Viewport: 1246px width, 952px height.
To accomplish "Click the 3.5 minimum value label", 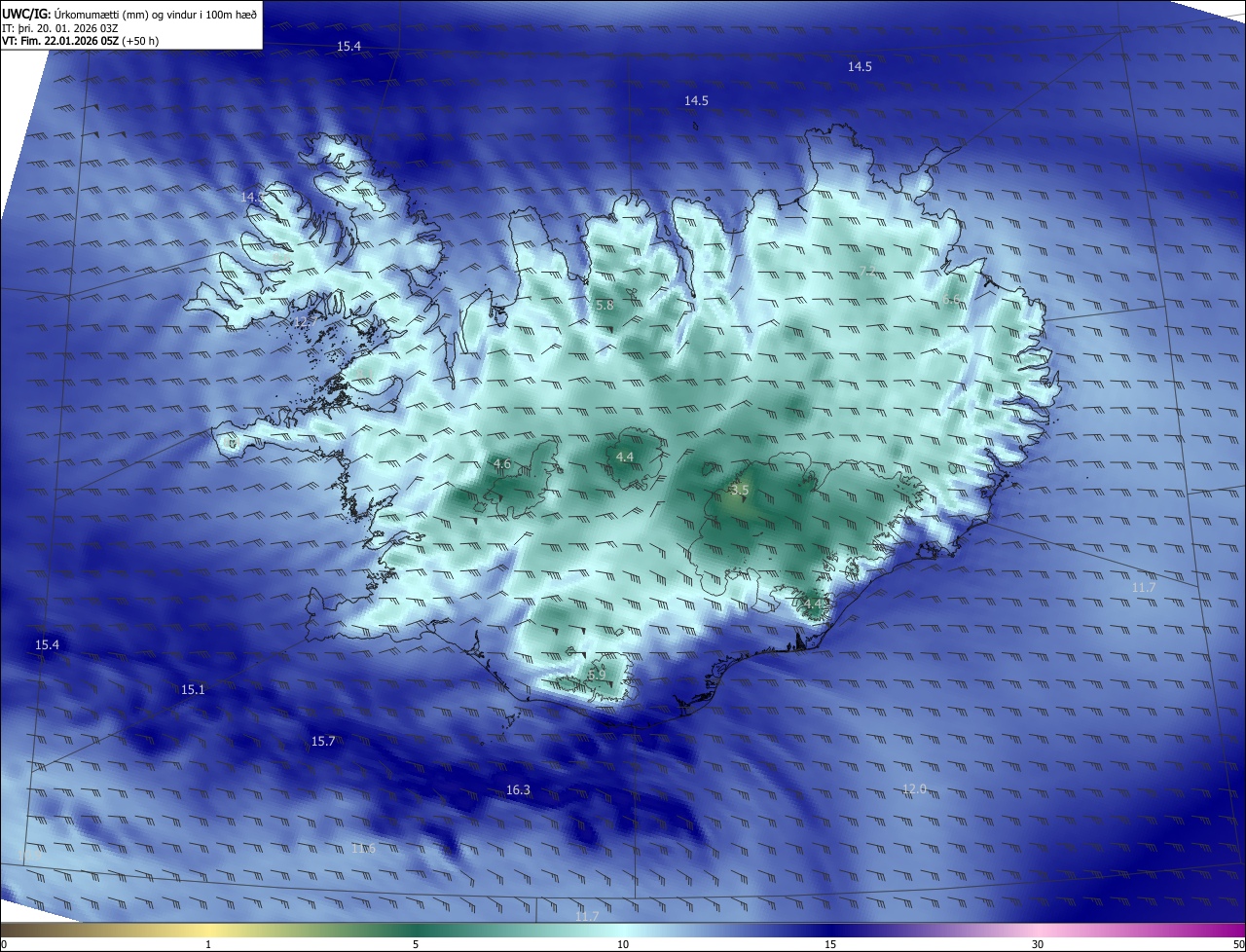I will click(739, 491).
